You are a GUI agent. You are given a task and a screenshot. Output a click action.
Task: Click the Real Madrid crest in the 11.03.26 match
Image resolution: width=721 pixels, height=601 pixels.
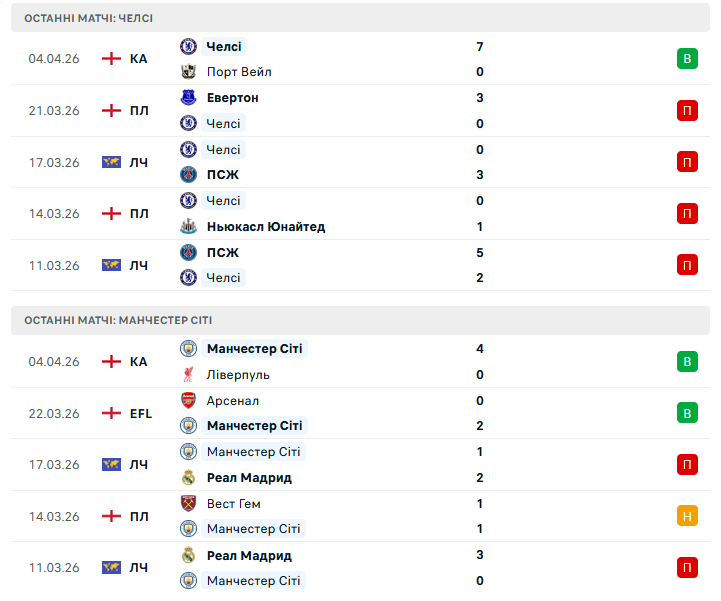coord(188,556)
